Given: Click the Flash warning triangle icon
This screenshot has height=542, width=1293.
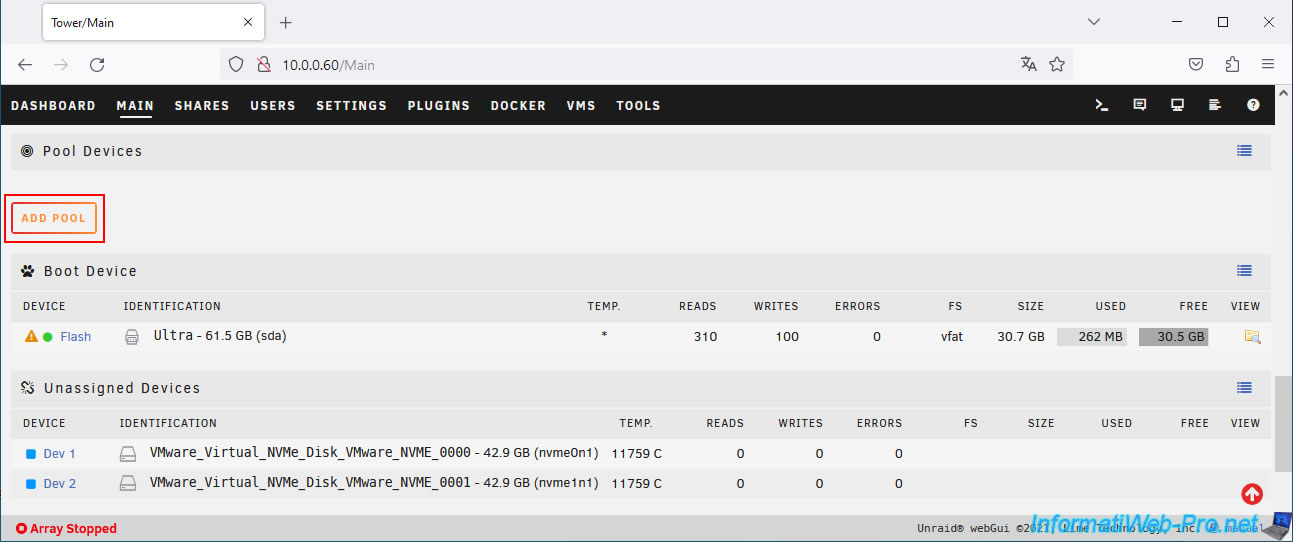Looking at the screenshot, I should click(x=31, y=337).
